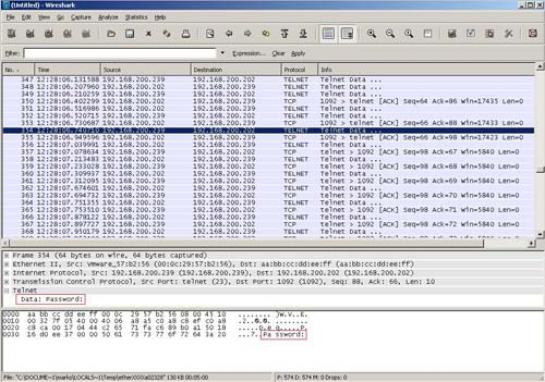Open the Analyze menu

point(108,17)
